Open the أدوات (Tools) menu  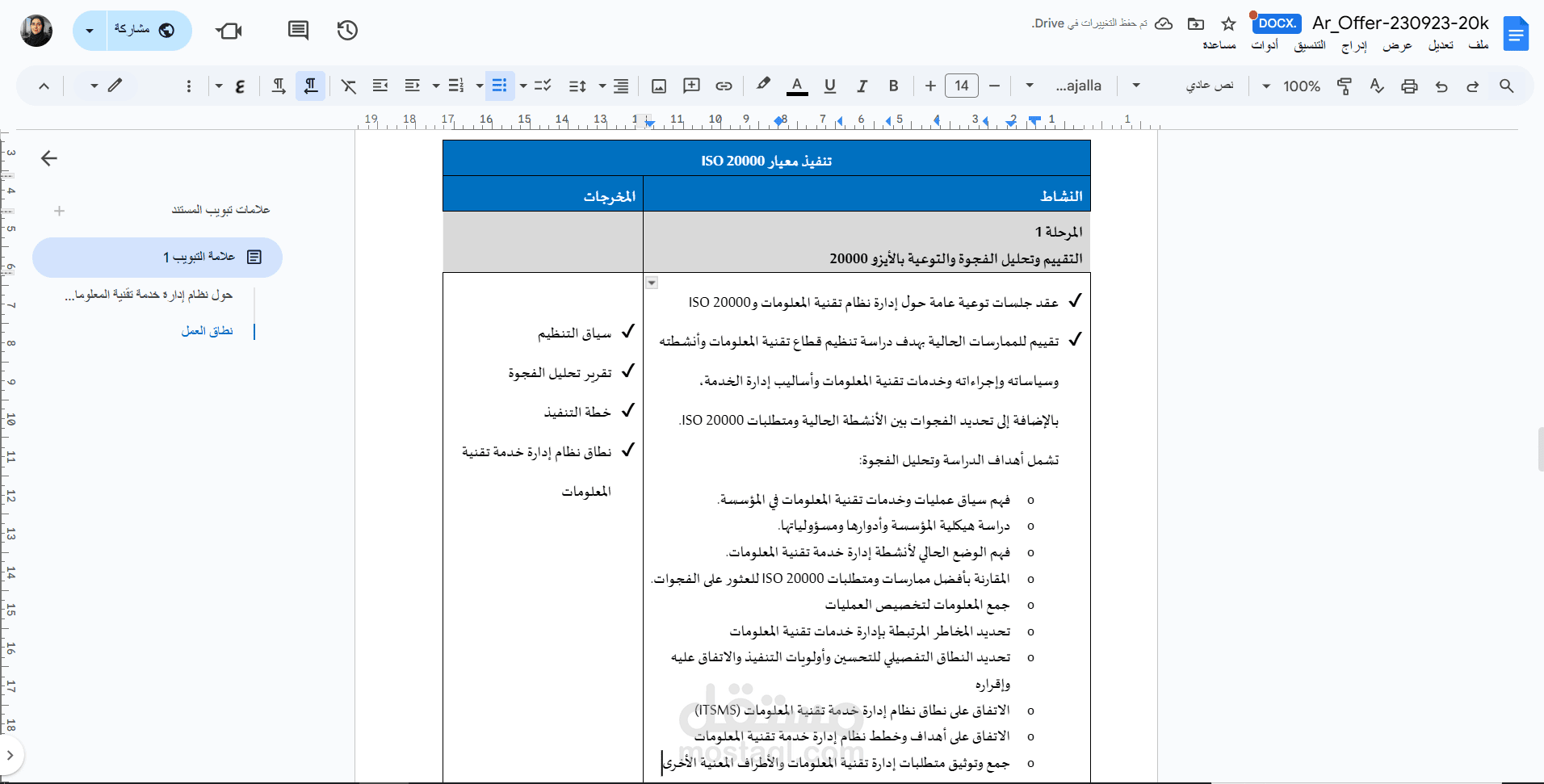tap(1265, 45)
